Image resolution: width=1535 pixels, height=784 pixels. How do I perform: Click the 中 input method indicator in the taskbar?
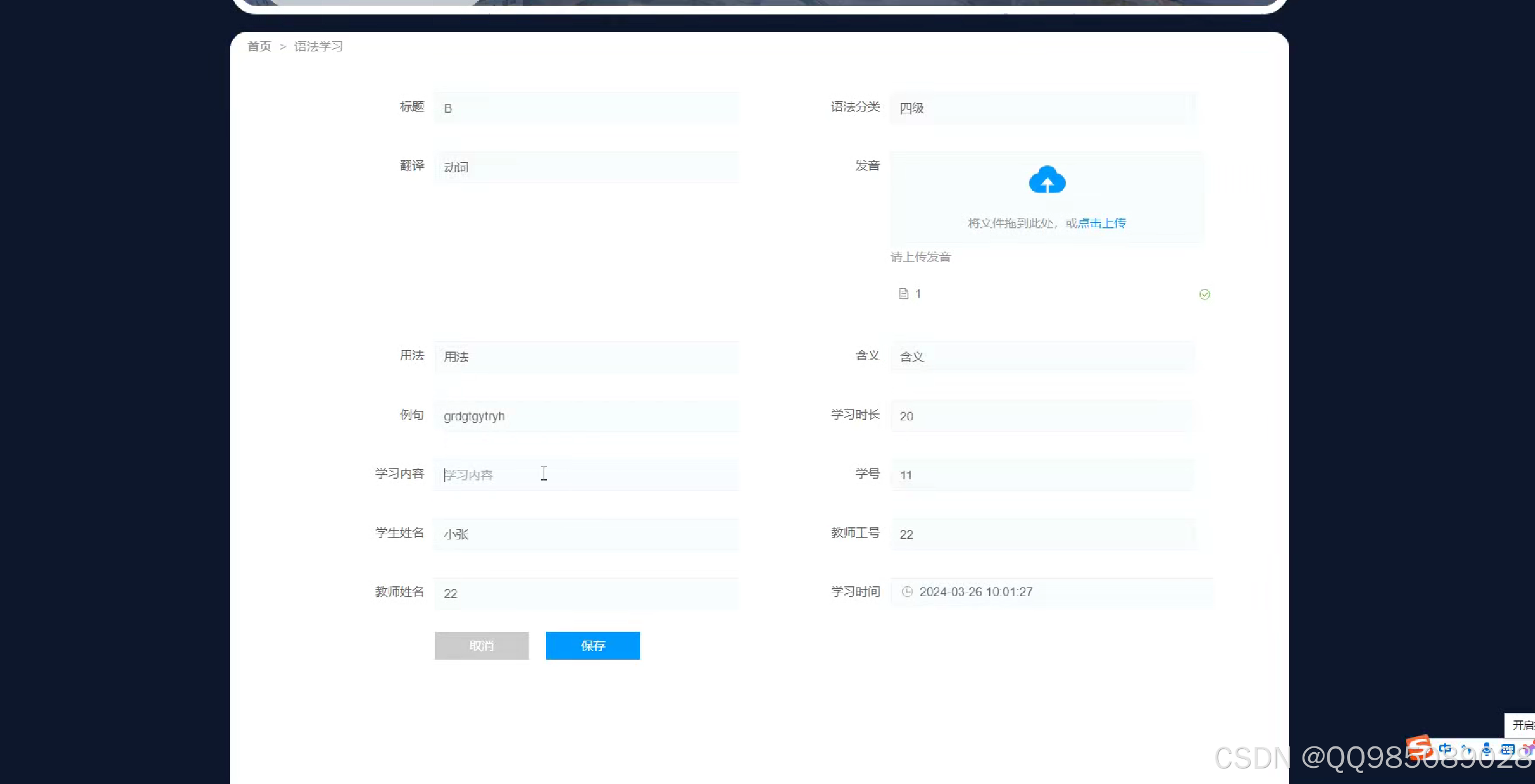1446,749
